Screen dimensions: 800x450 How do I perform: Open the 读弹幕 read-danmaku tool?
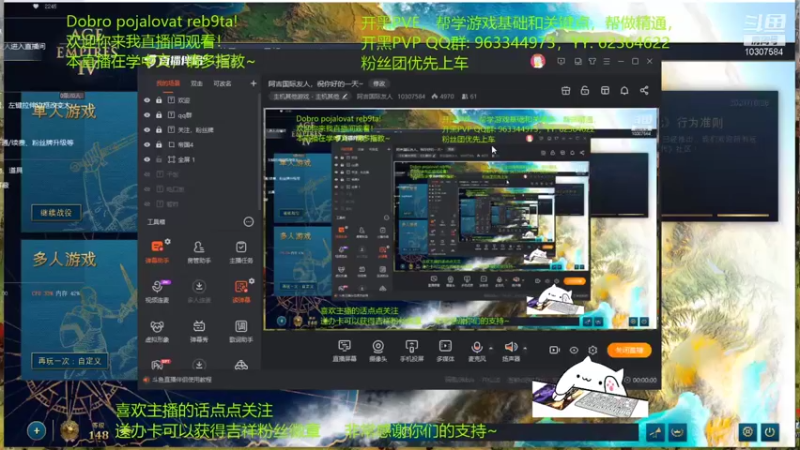coord(241,291)
